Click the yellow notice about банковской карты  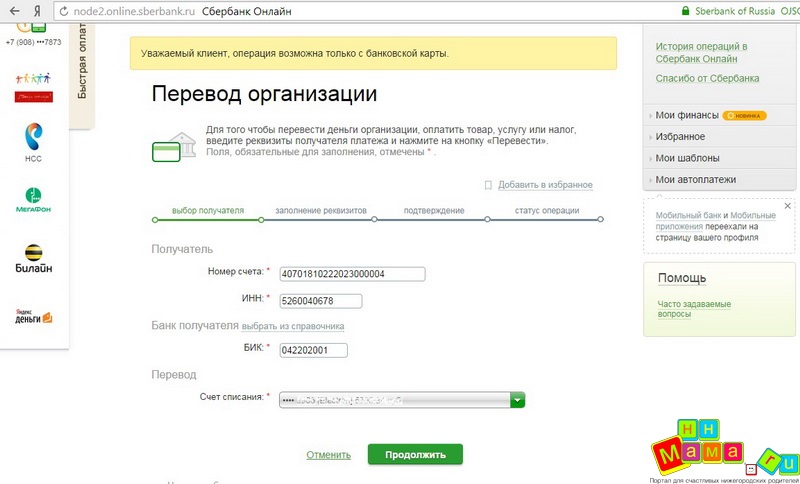pos(373,53)
